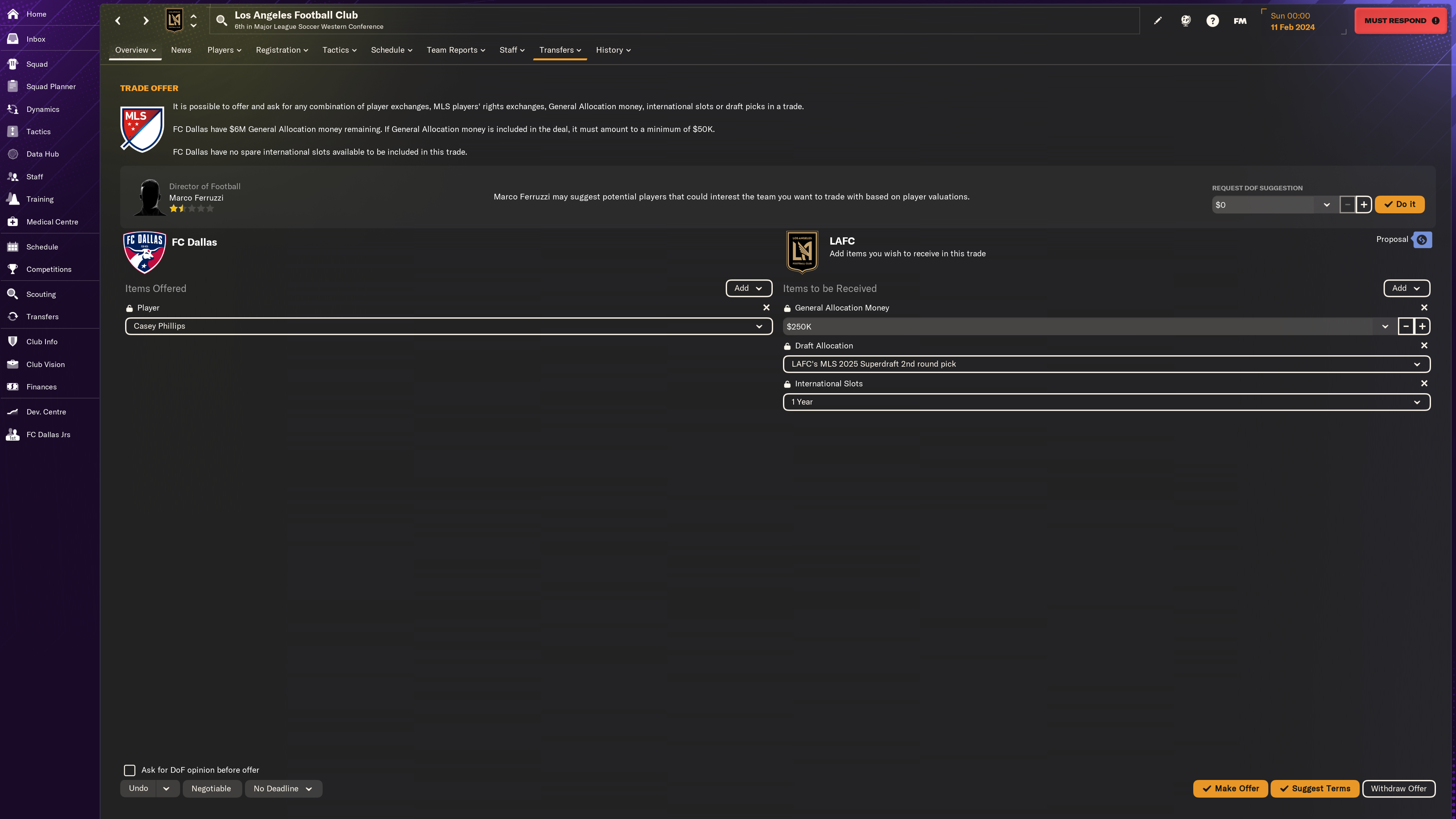Open the Team Reports tab menu
Viewport: 1456px width, 819px height.
point(455,50)
